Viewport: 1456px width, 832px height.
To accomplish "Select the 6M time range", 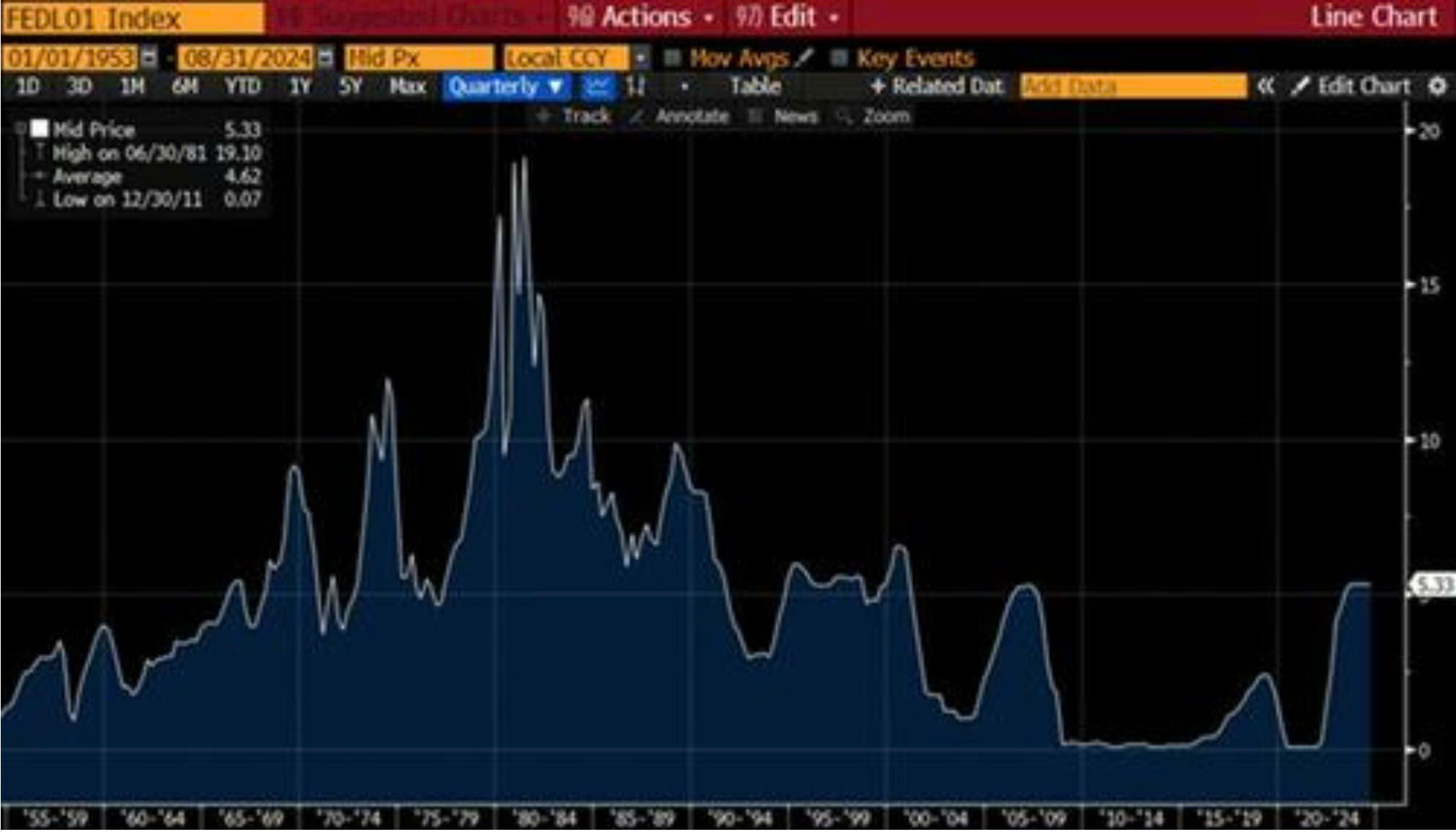I will (185, 86).
